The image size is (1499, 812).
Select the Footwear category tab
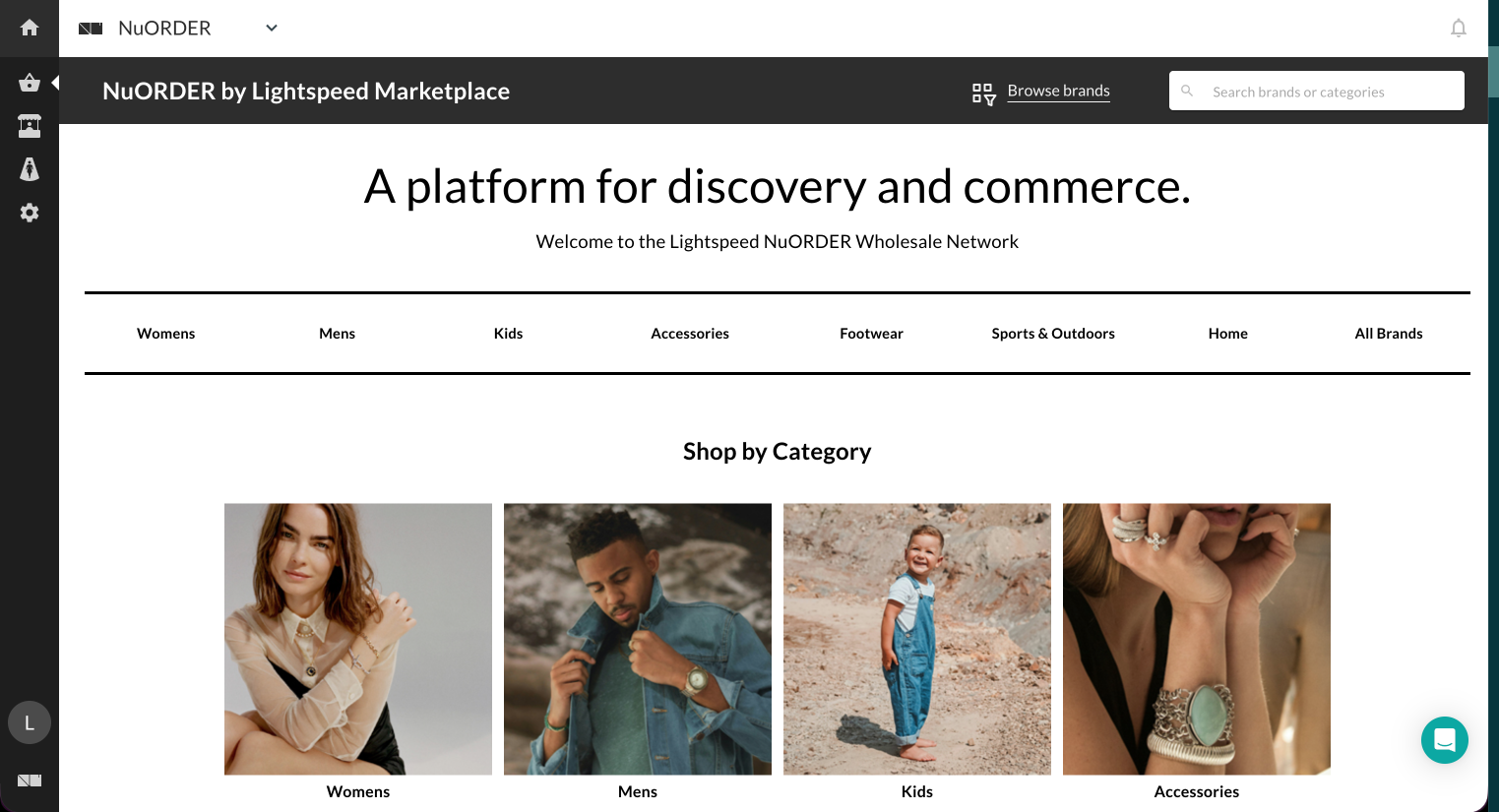tap(871, 334)
